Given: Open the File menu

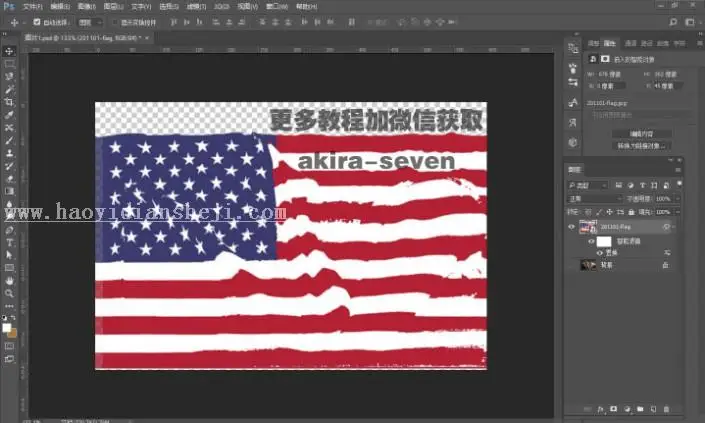Looking at the screenshot, I should coord(32,7).
